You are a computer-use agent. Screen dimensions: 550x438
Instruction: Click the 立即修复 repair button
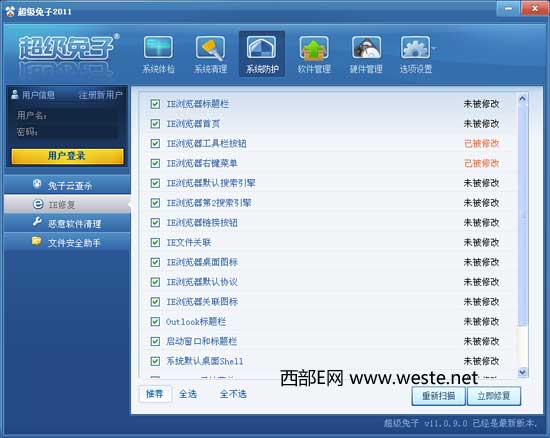494,396
